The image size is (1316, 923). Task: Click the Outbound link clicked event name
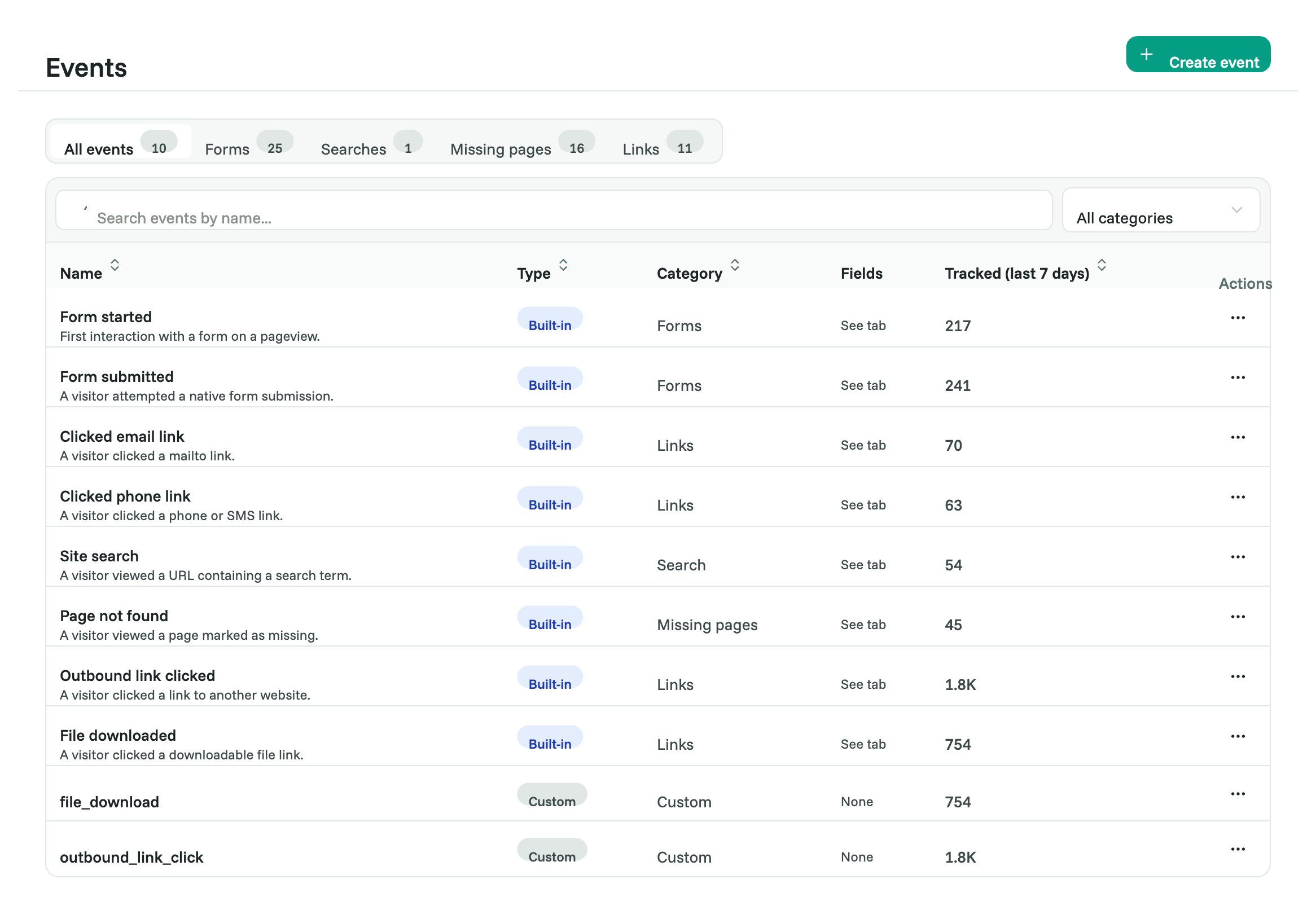[x=138, y=675]
